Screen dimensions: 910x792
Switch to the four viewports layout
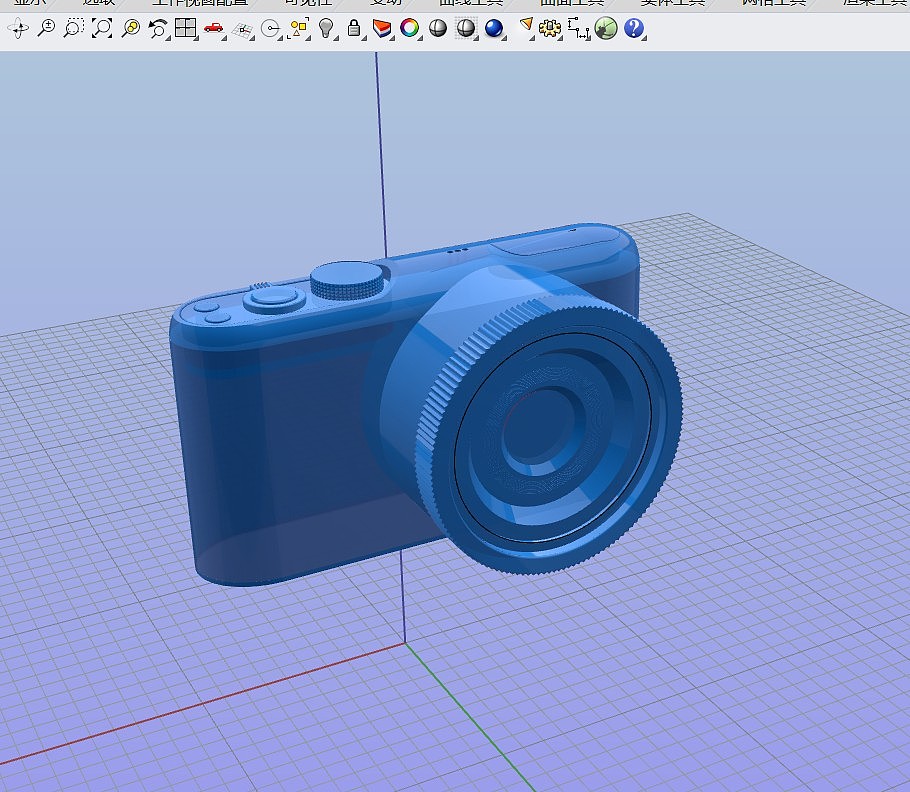coord(185,29)
